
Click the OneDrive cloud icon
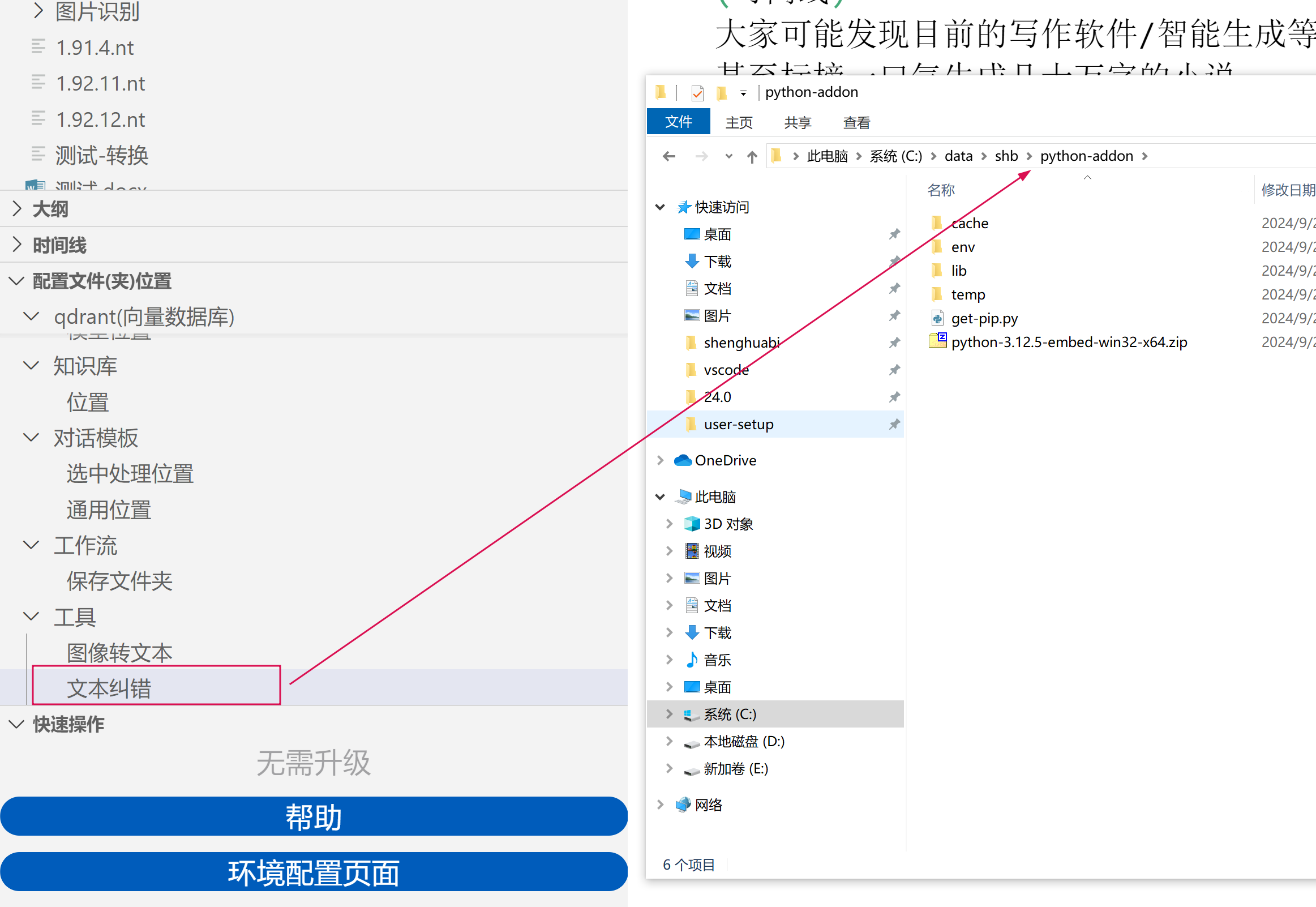click(x=683, y=460)
